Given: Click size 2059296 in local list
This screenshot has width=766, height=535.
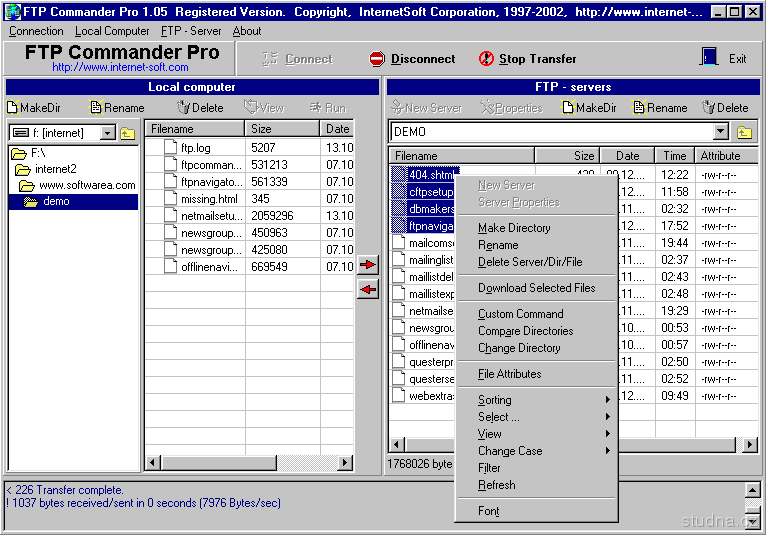Looking at the screenshot, I should [272, 215].
